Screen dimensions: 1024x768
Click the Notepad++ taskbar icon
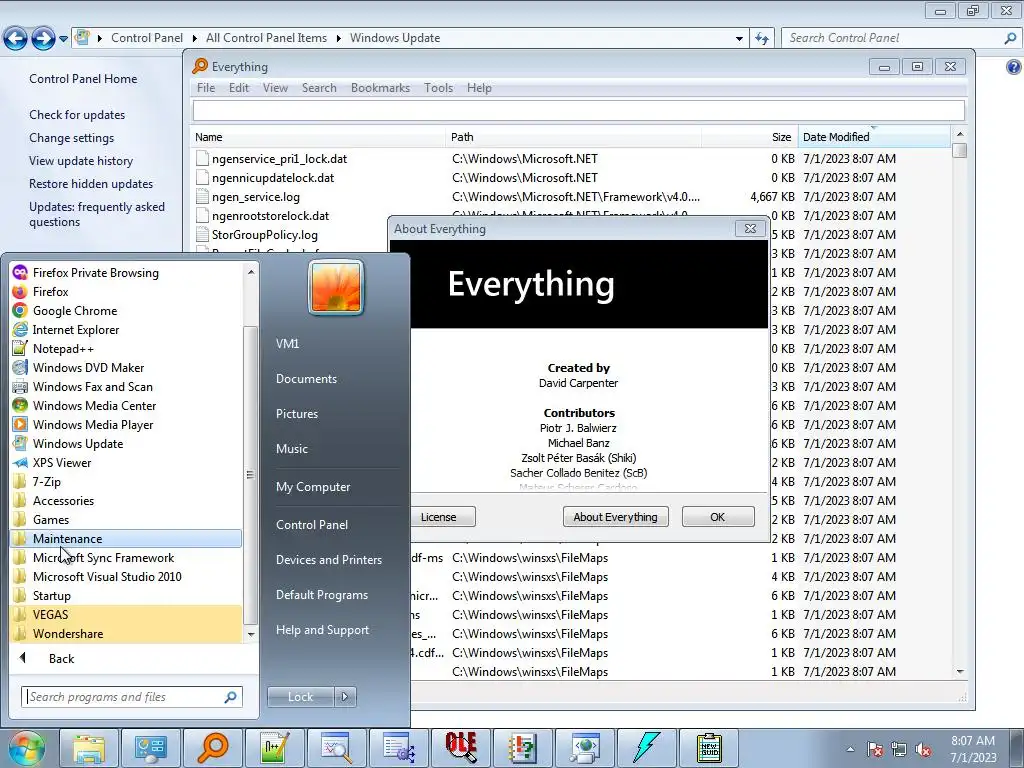274,748
